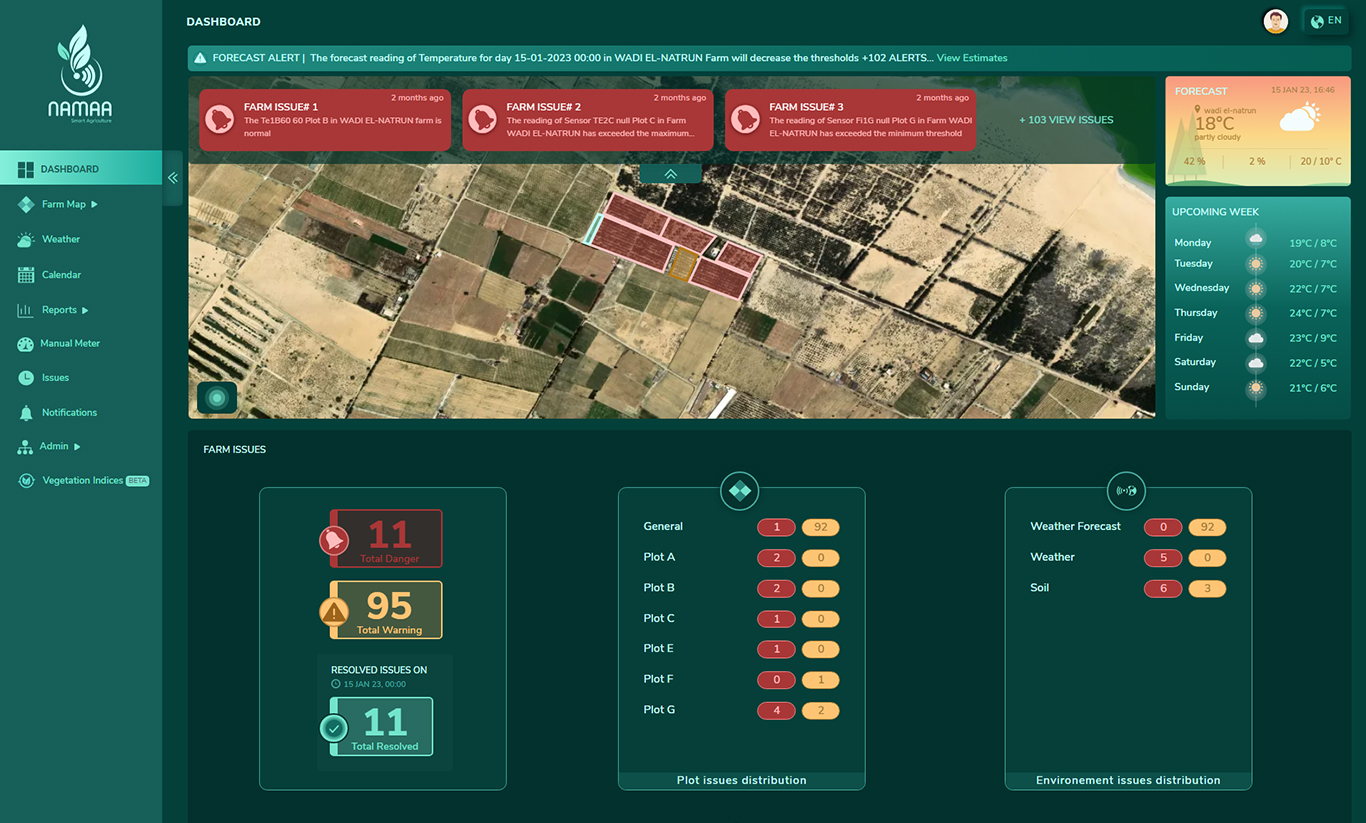Click the Issues clock icon in sidebar
1366x823 pixels.
(x=25, y=378)
